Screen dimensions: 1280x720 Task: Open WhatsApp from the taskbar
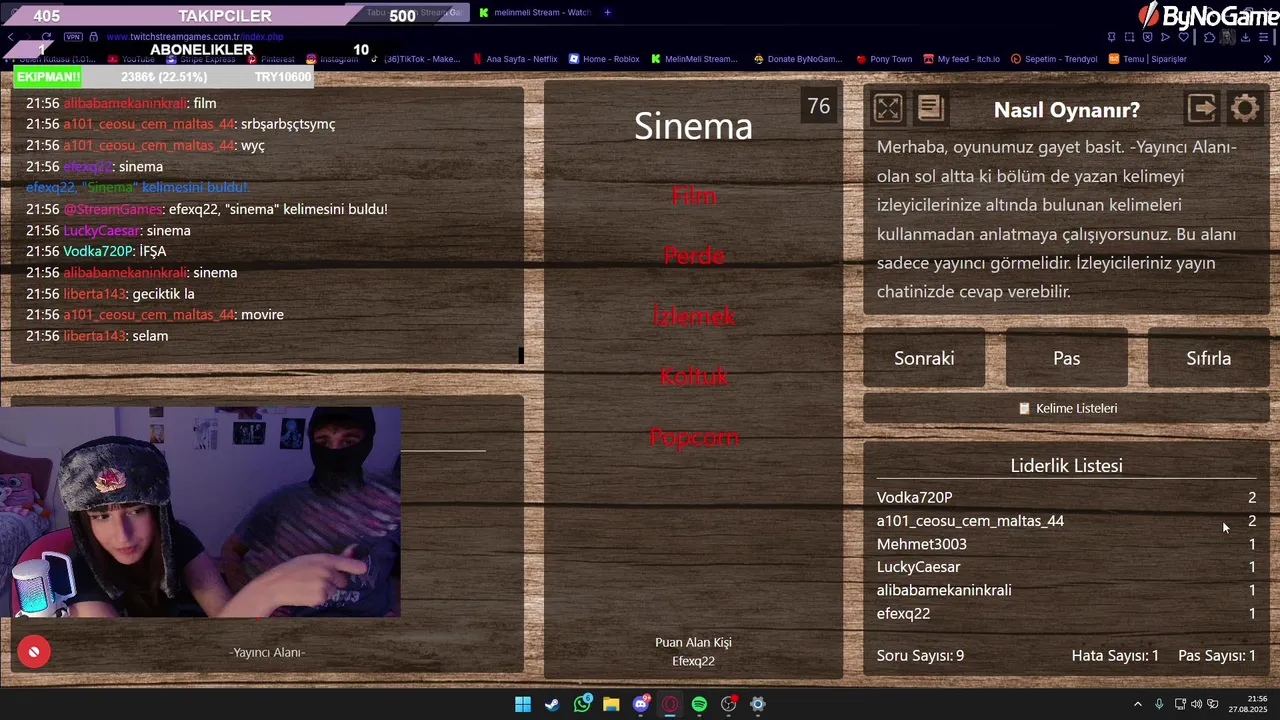click(582, 704)
